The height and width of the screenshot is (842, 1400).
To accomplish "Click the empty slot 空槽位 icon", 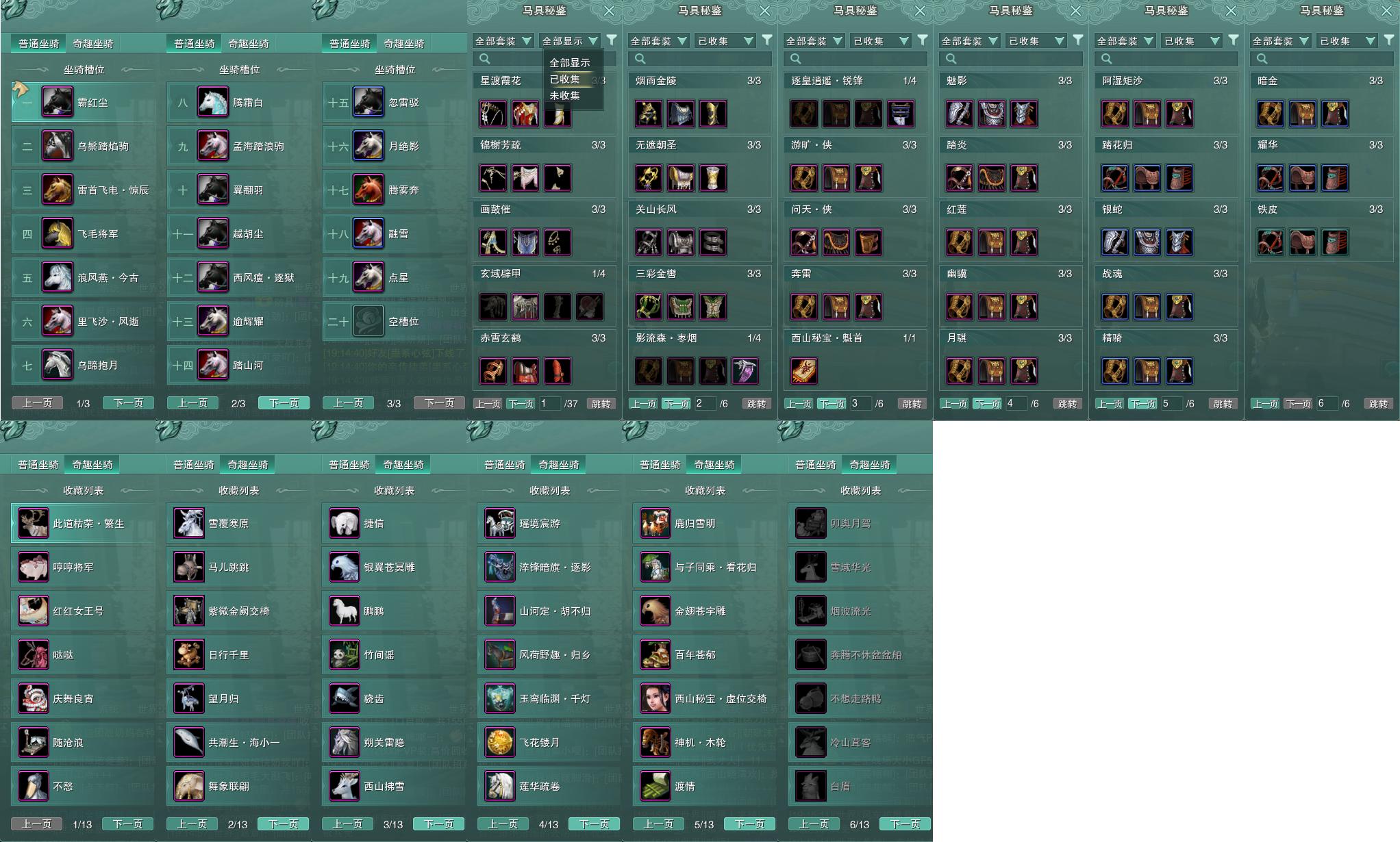I will 368,321.
